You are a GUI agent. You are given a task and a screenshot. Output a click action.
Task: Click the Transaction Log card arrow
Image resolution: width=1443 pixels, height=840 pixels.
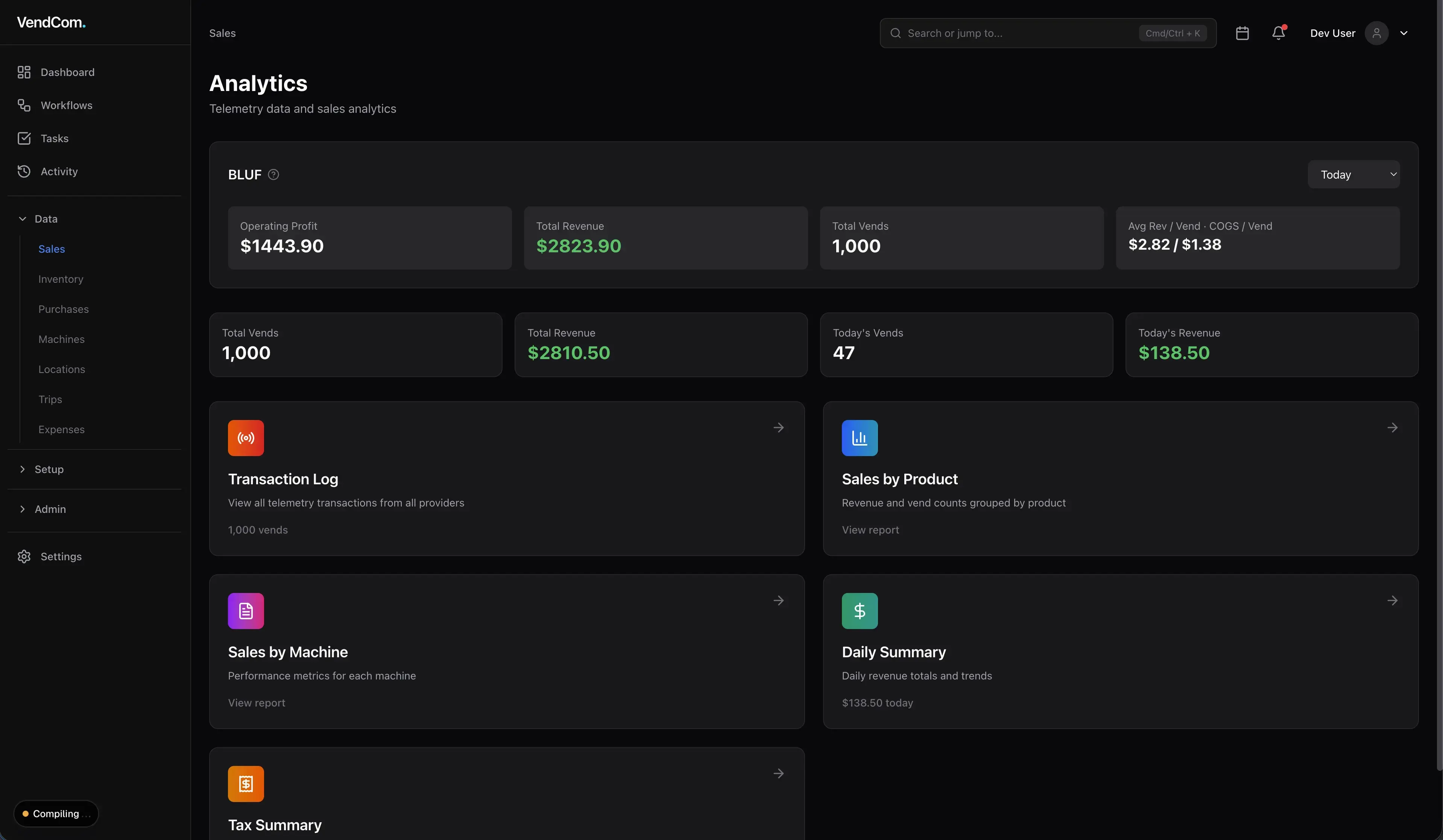tap(778, 428)
